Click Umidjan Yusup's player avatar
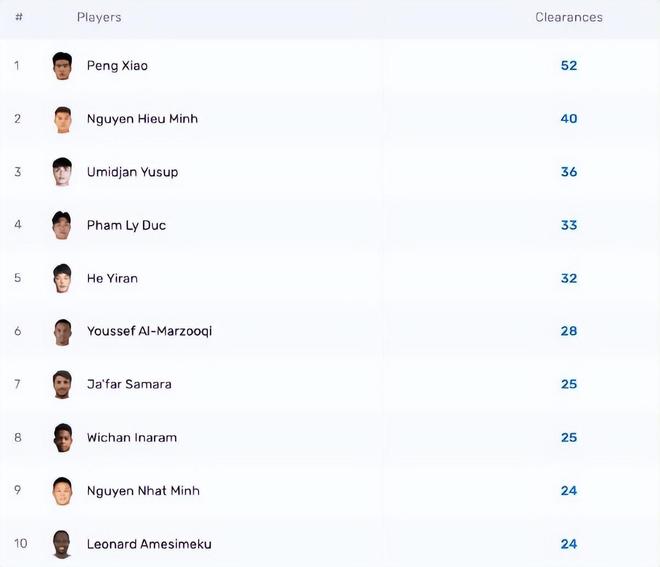The image size is (660, 567). click(62, 172)
